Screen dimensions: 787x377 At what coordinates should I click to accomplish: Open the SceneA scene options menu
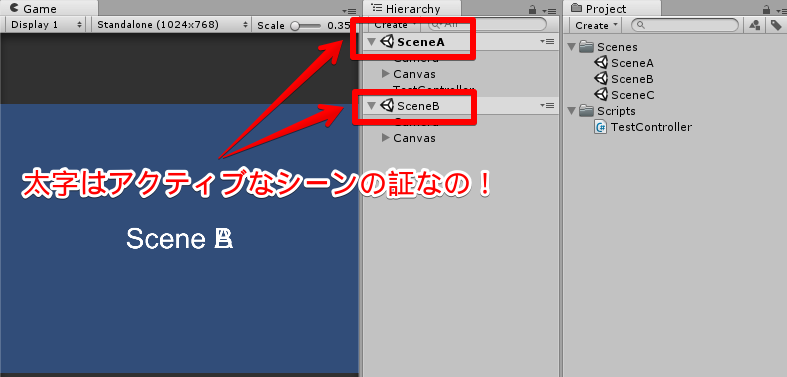548,42
